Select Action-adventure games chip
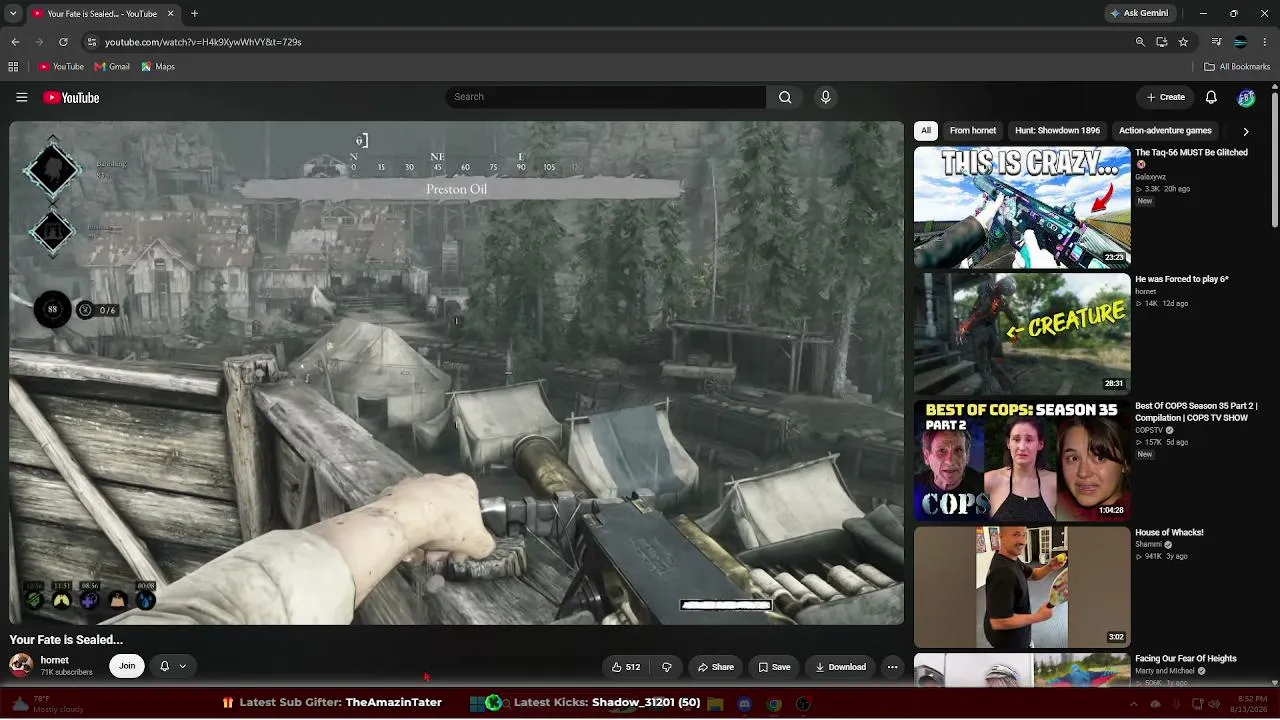The height and width of the screenshot is (720, 1280). click(x=1165, y=131)
